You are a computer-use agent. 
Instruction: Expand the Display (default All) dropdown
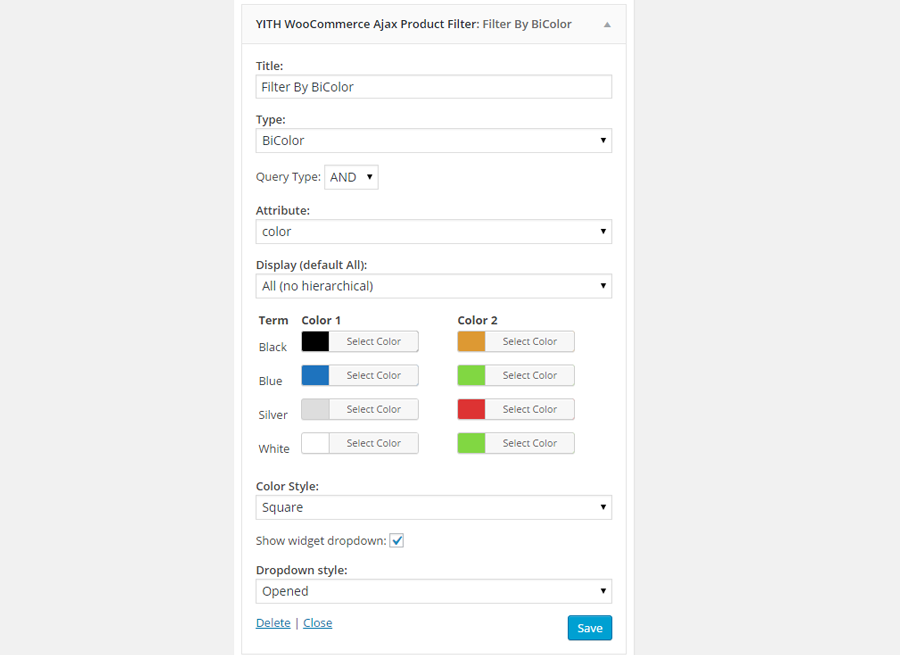tap(433, 286)
